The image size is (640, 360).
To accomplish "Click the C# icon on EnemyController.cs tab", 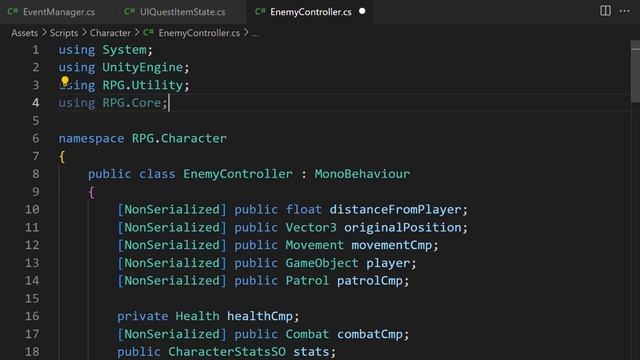I will click(260, 11).
